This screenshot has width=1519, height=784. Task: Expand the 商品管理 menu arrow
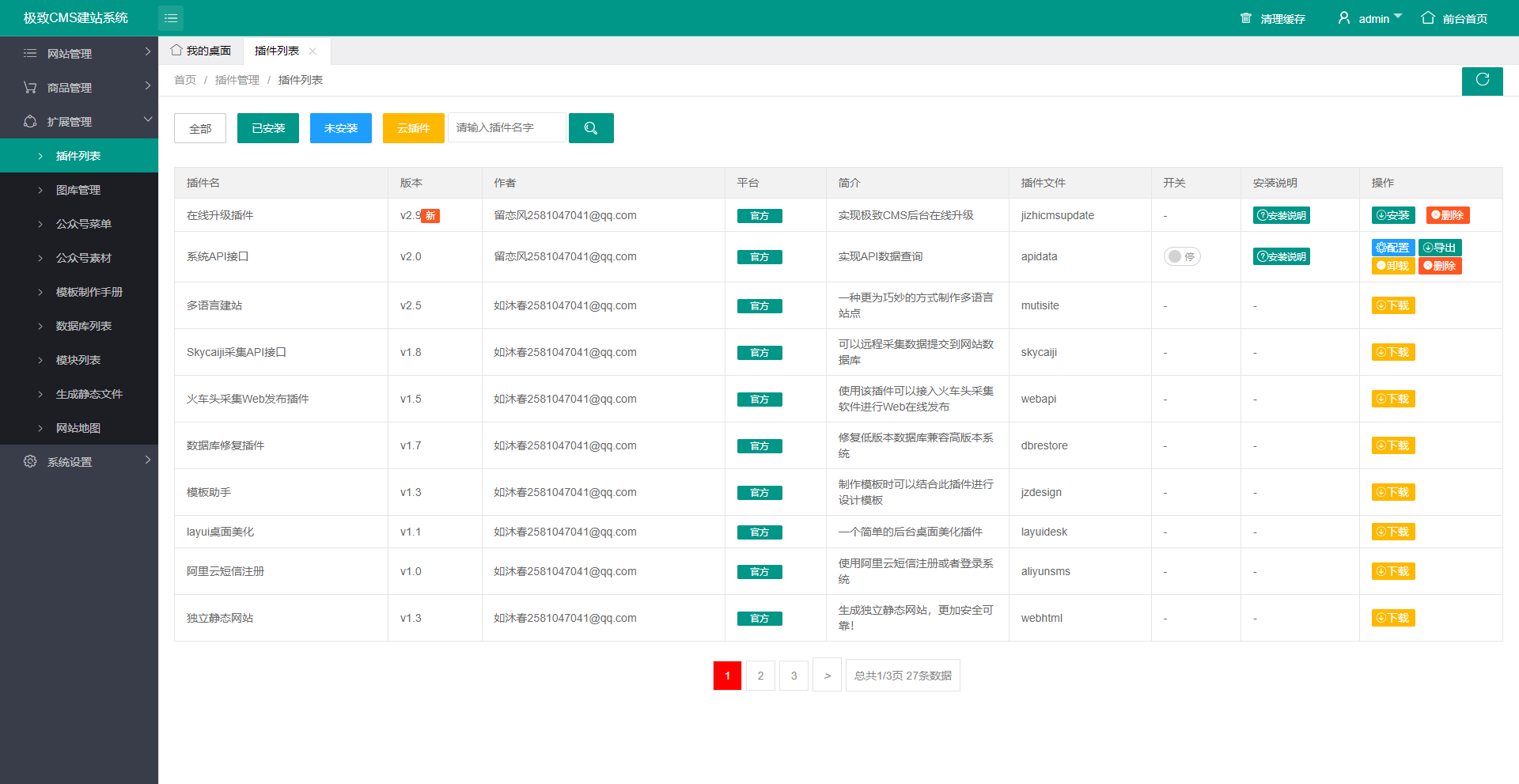(x=147, y=85)
